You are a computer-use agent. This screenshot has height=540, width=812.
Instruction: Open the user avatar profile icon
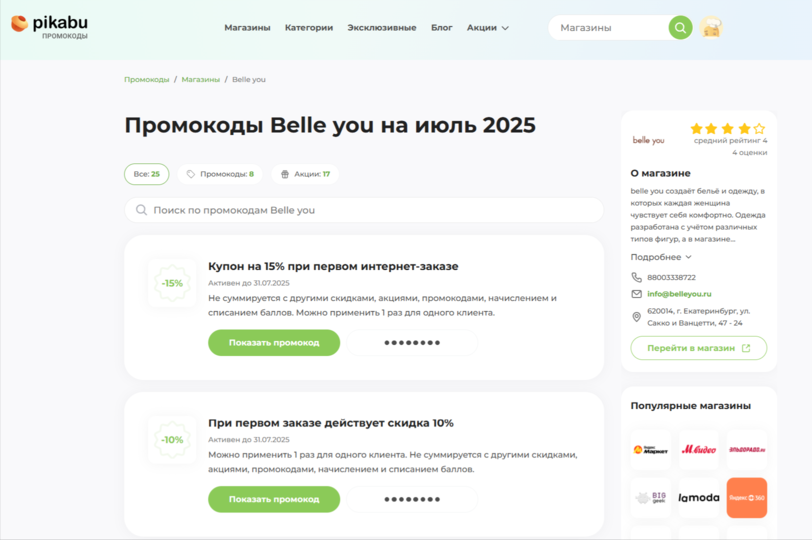tap(712, 27)
